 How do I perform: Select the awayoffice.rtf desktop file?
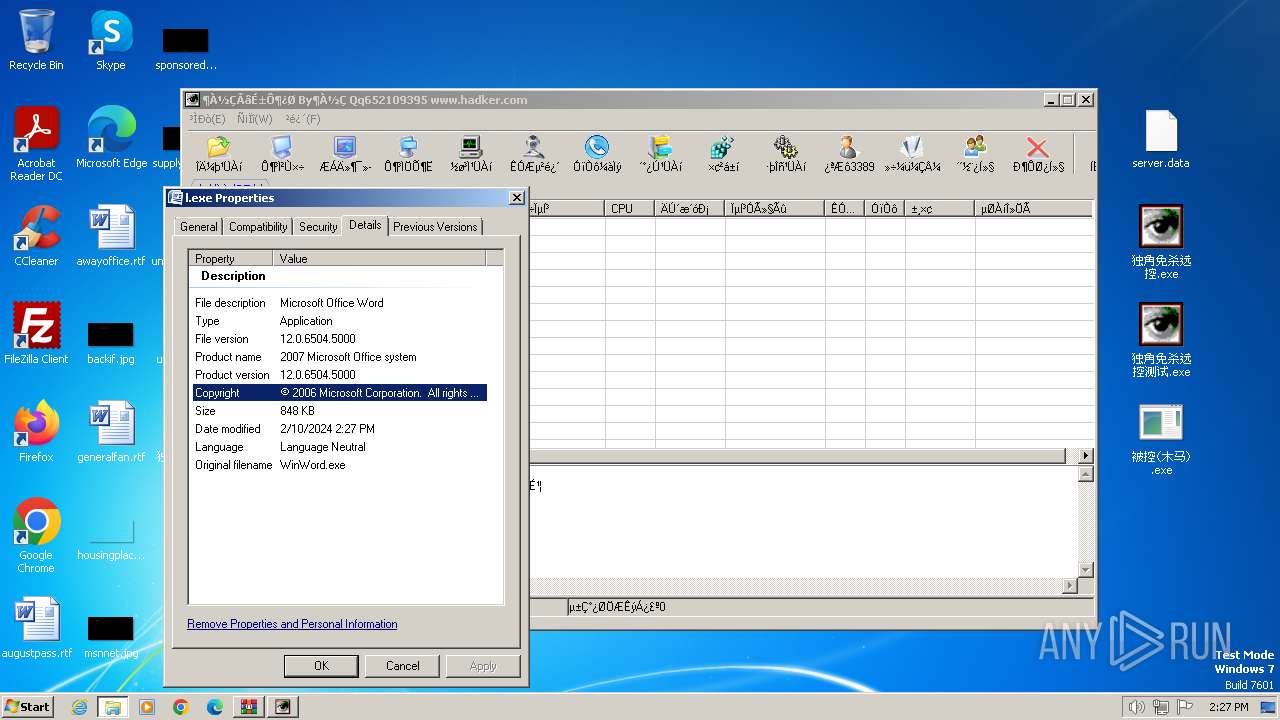pos(111,235)
